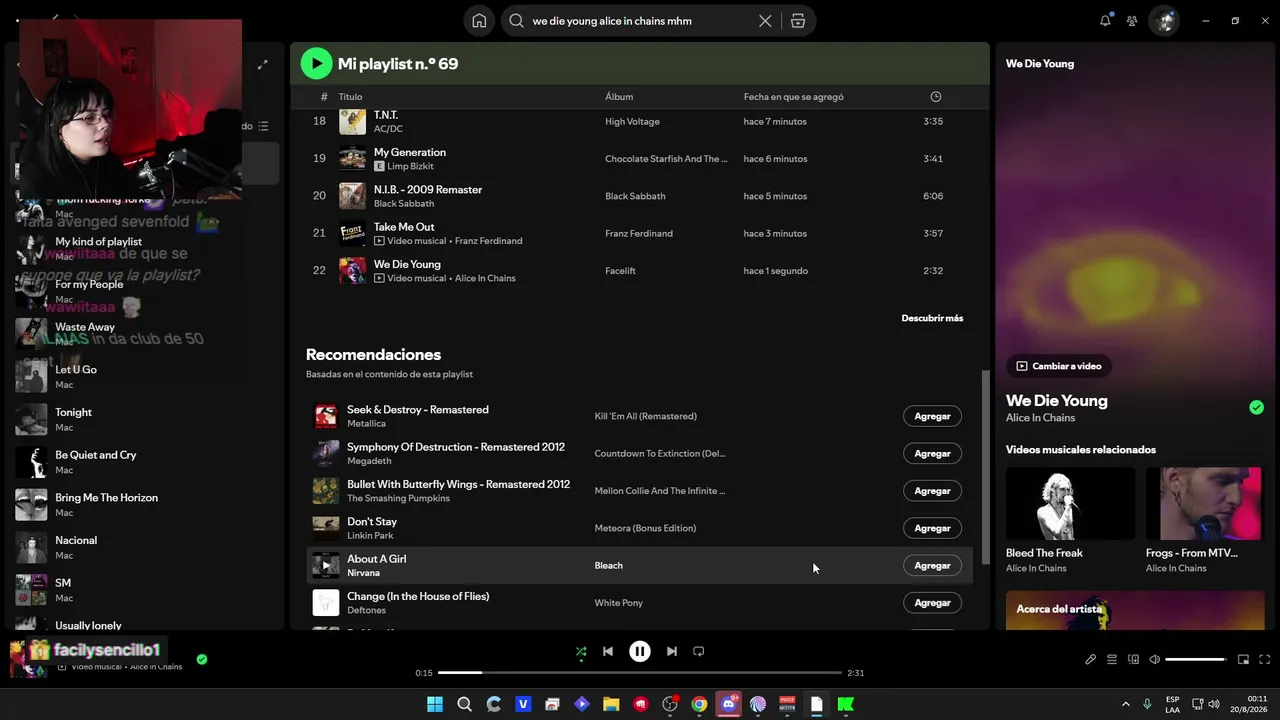Open Alice In Chains artist in side panel
Image resolution: width=1280 pixels, height=720 pixels.
(1040, 418)
